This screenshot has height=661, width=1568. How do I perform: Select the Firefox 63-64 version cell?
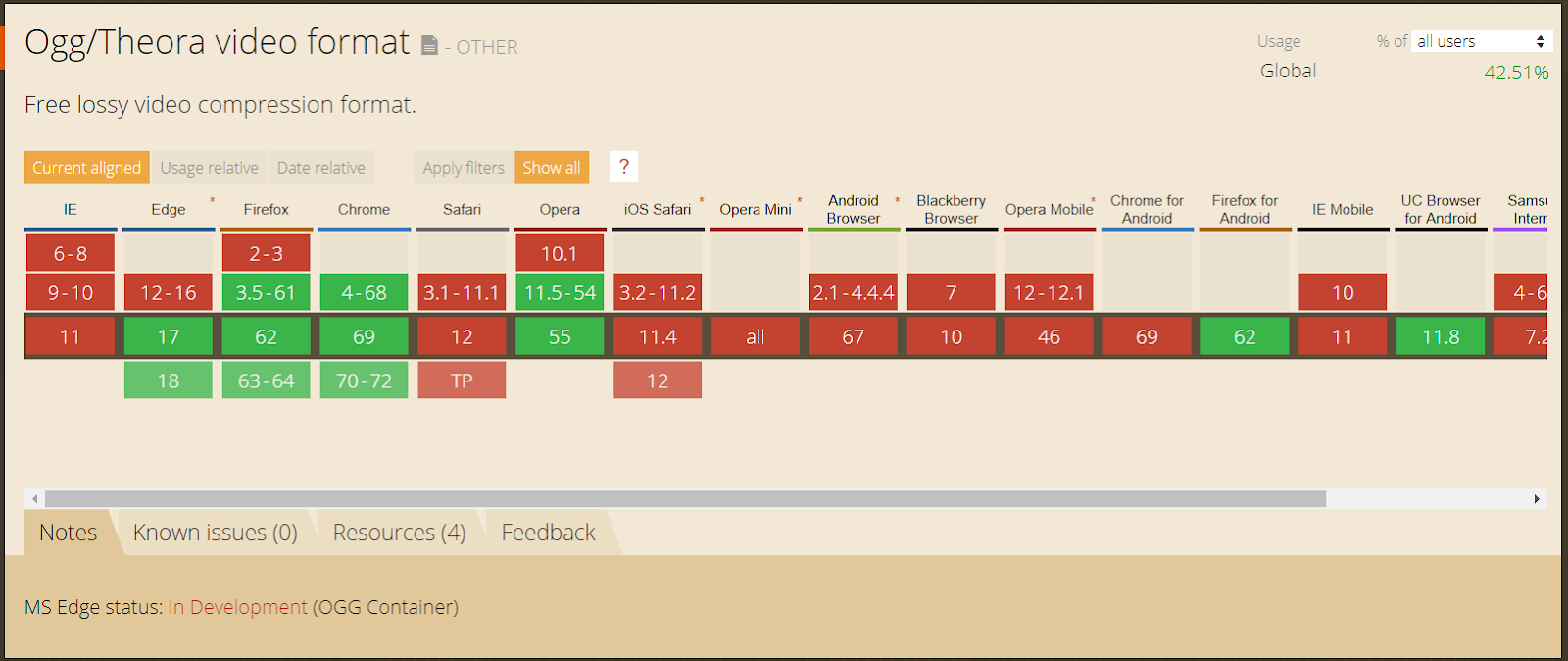[x=267, y=381]
